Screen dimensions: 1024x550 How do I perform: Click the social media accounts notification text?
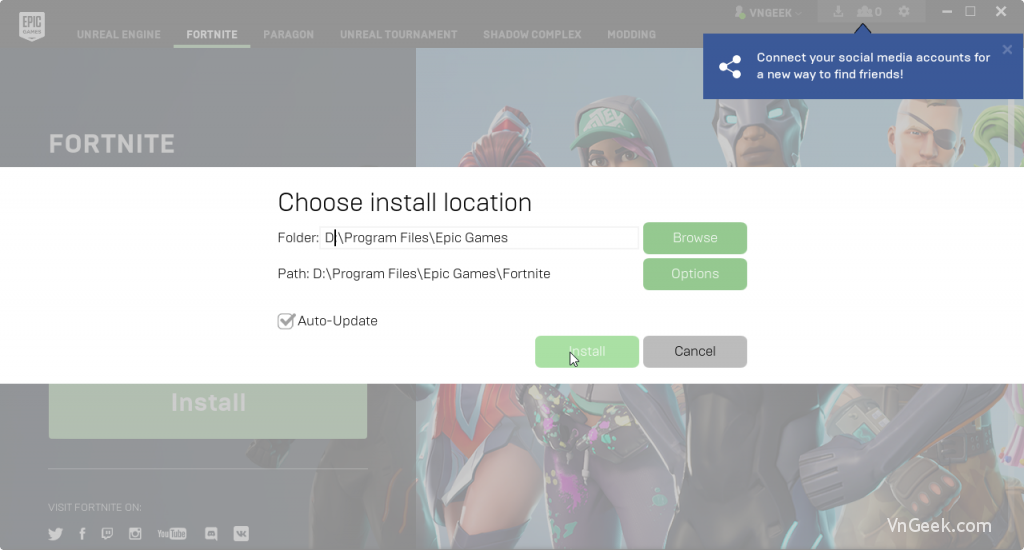click(873, 66)
